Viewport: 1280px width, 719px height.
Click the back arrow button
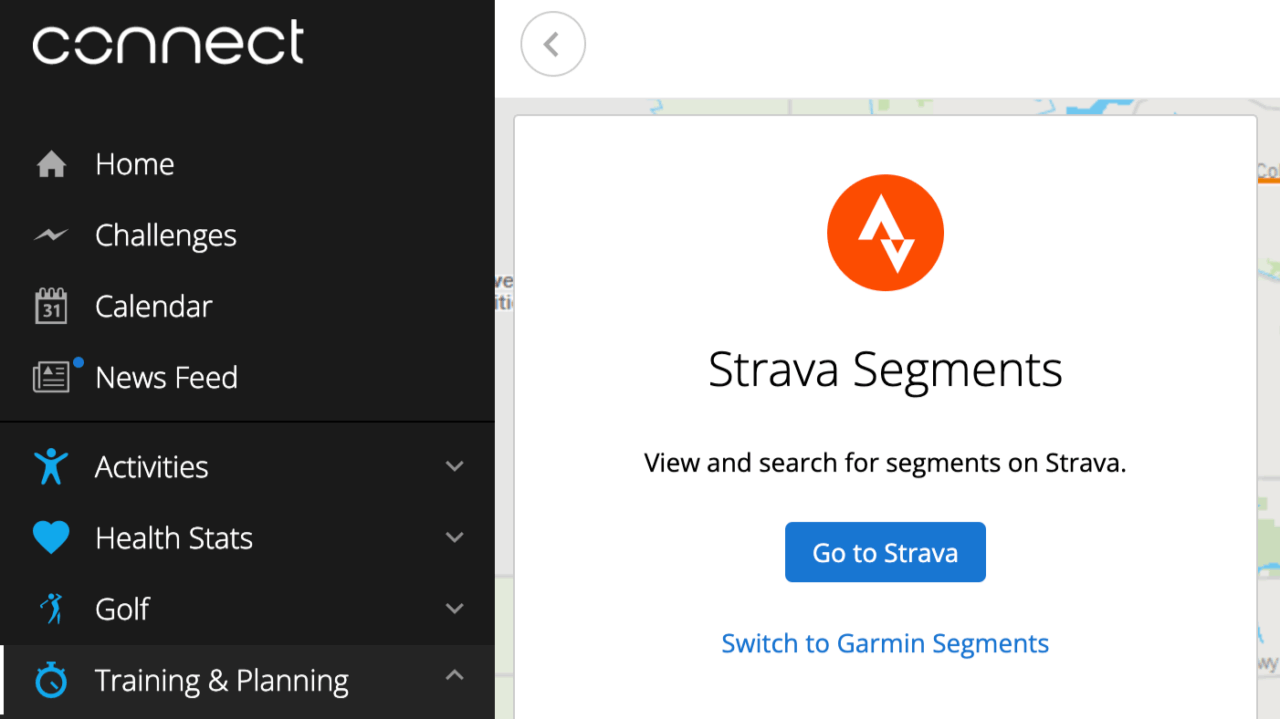click(x=553, y=44)
